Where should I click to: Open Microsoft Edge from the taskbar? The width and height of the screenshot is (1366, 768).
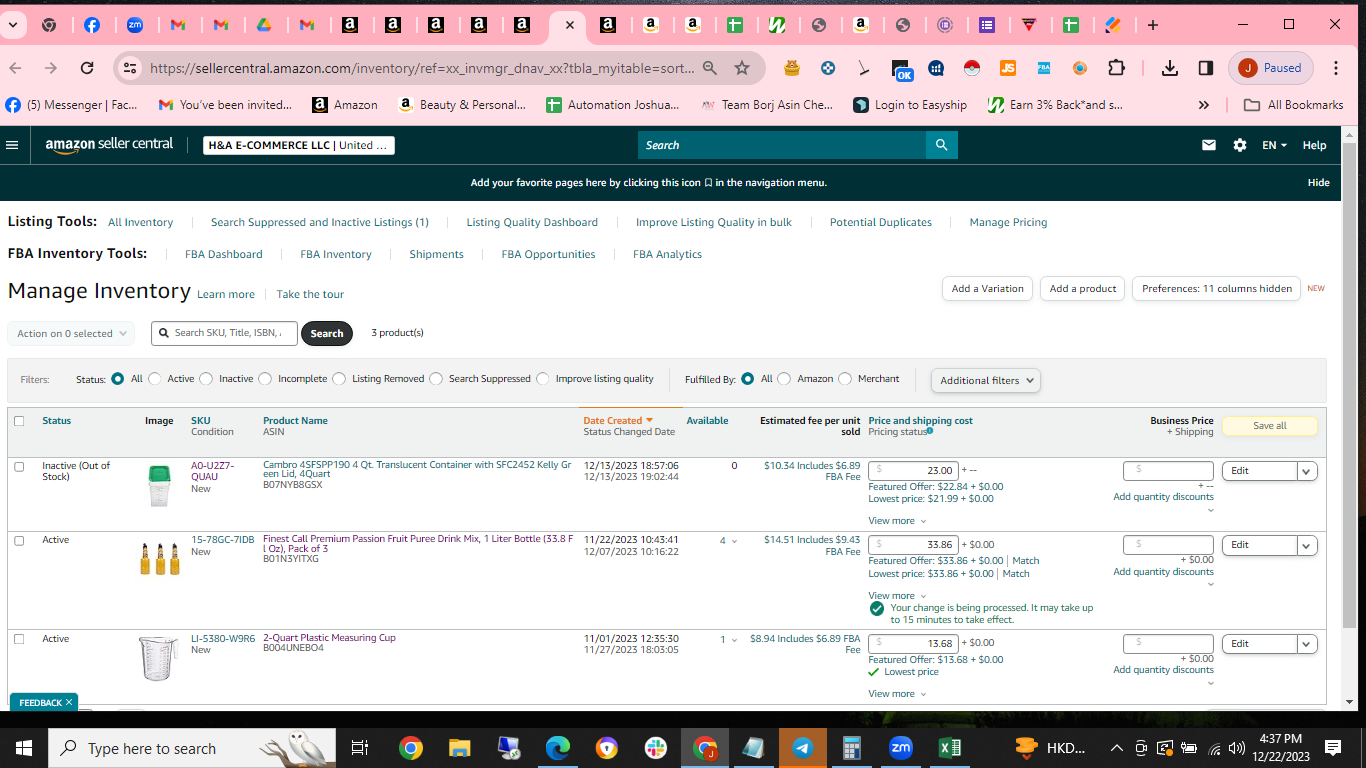tap(557, 748)
